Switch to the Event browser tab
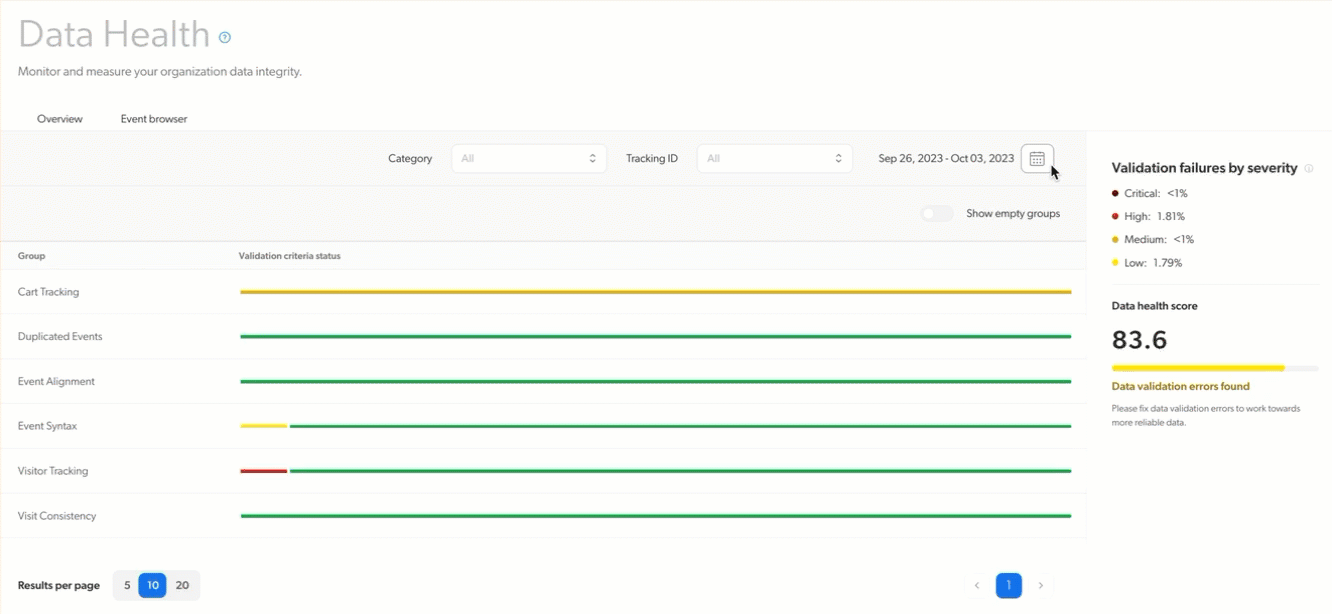1332x614 pixels. [152, 118]
